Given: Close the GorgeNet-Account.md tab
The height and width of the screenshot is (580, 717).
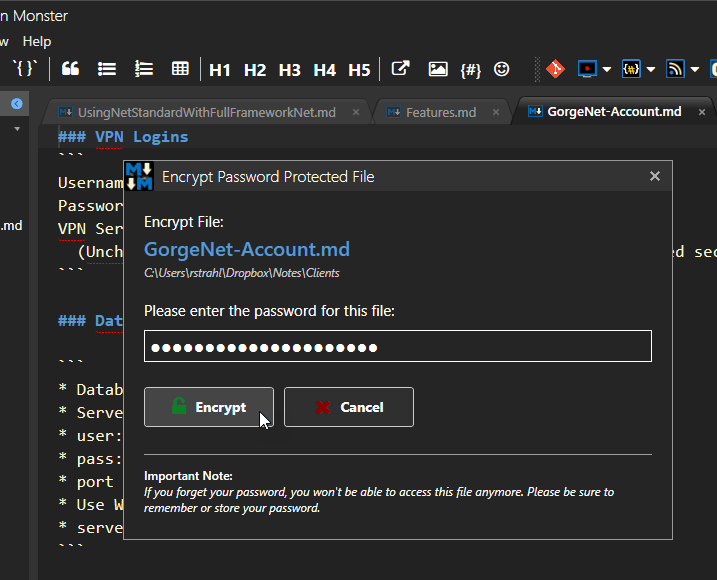Looking at the screenshot, I should [702, 112].
